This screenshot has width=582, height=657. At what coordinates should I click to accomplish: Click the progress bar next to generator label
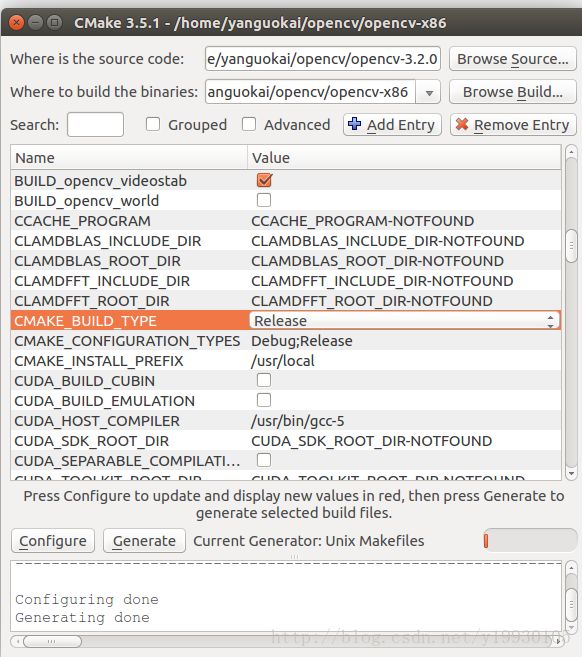tap(530, 541)
